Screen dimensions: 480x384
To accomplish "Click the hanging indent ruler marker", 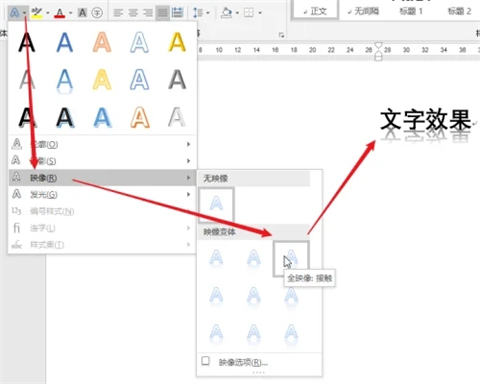I will point(378,53).
